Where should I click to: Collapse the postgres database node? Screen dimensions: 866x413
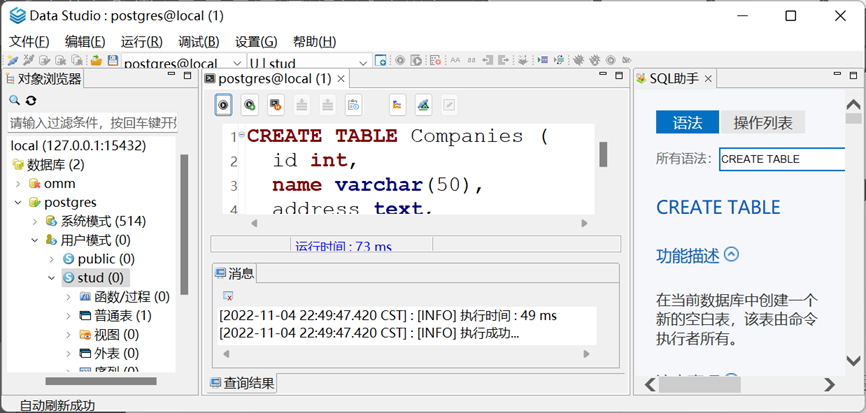pyautogui.click(x=18, y=203)
